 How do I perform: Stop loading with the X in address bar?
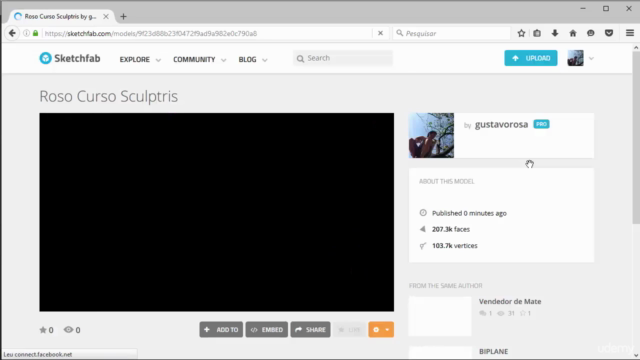coord(380,33)
